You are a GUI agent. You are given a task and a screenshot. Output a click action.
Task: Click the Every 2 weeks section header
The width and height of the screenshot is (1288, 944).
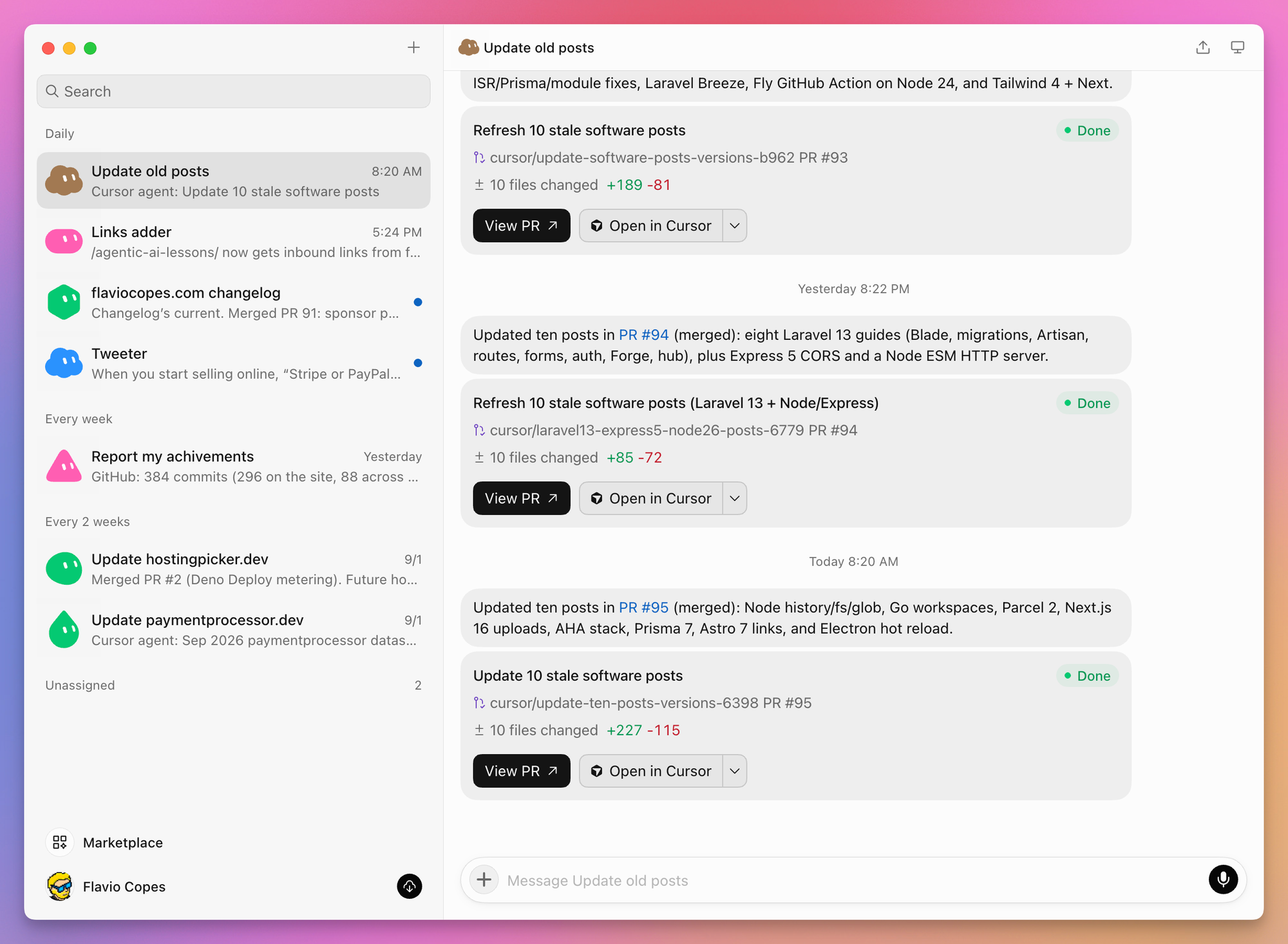click(x=88, y=522)
